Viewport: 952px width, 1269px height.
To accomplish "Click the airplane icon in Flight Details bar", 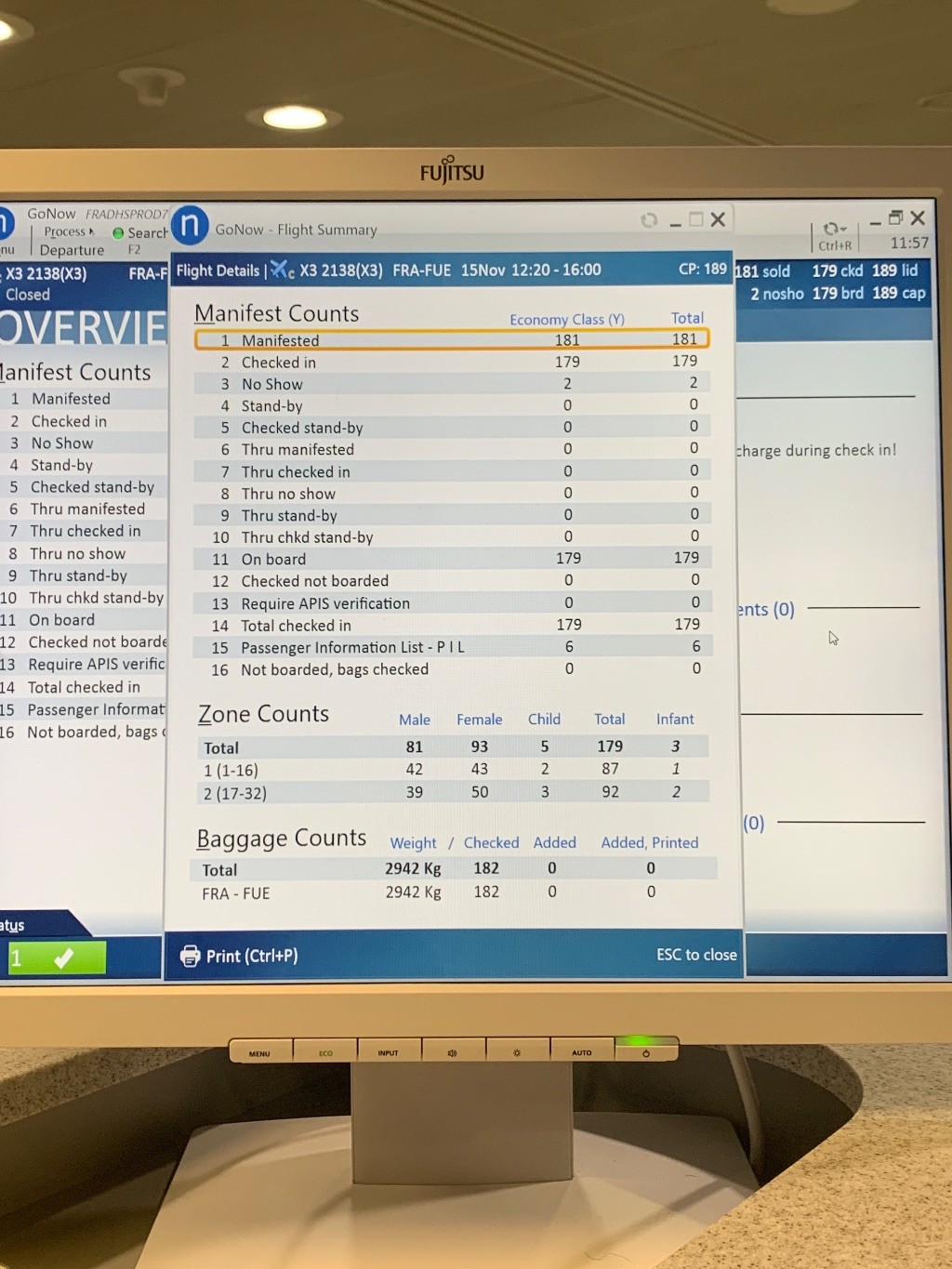I will coord(282,271).
